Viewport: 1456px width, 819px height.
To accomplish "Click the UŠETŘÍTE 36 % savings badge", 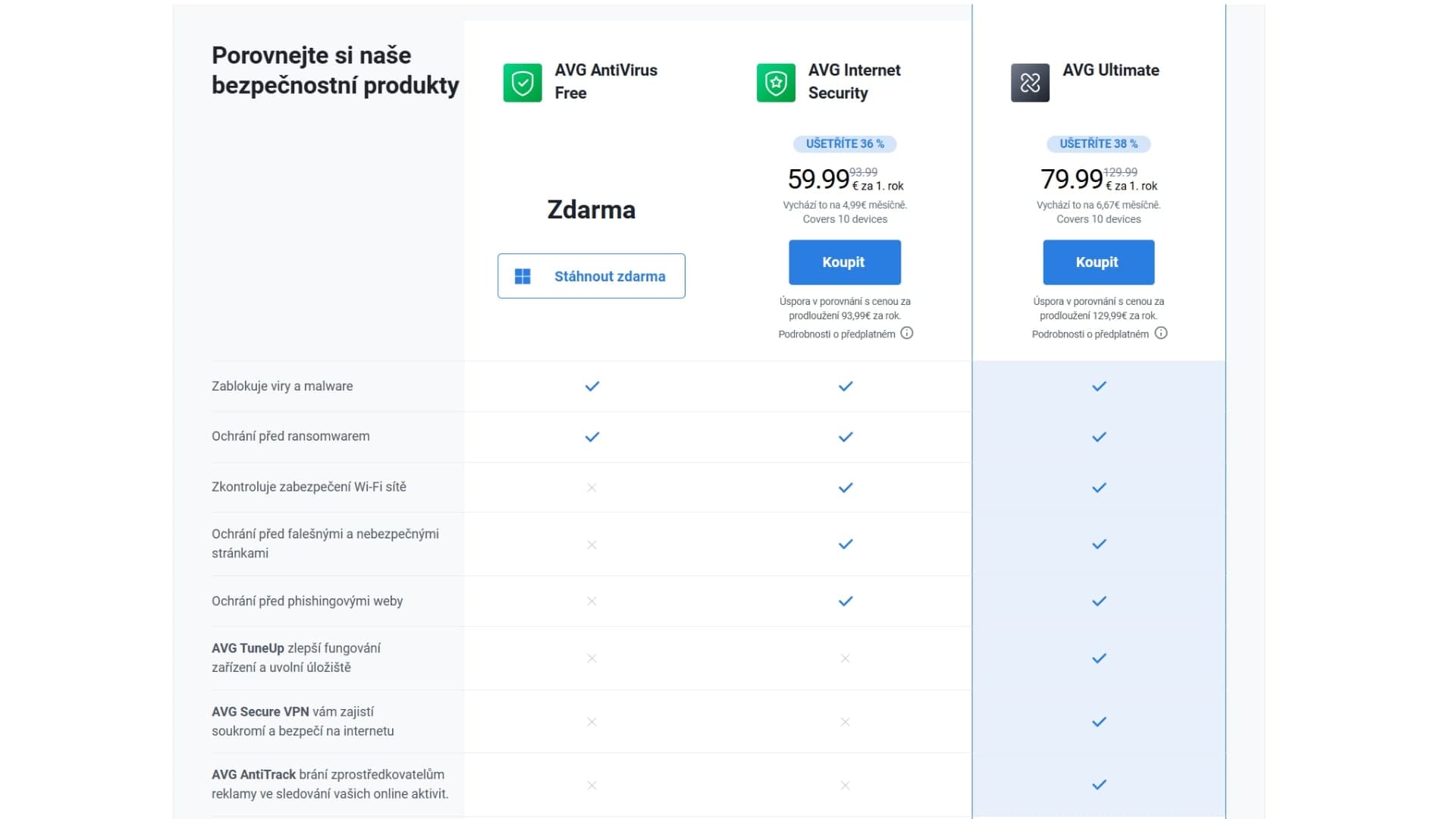I will (x=845, y=144).
